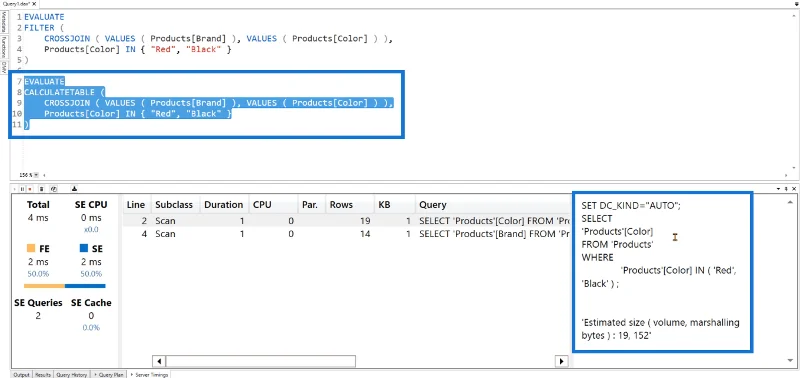Click the SELECT 'Products'[Brand] query cell

pyautogui.click(x=494, y=234)
